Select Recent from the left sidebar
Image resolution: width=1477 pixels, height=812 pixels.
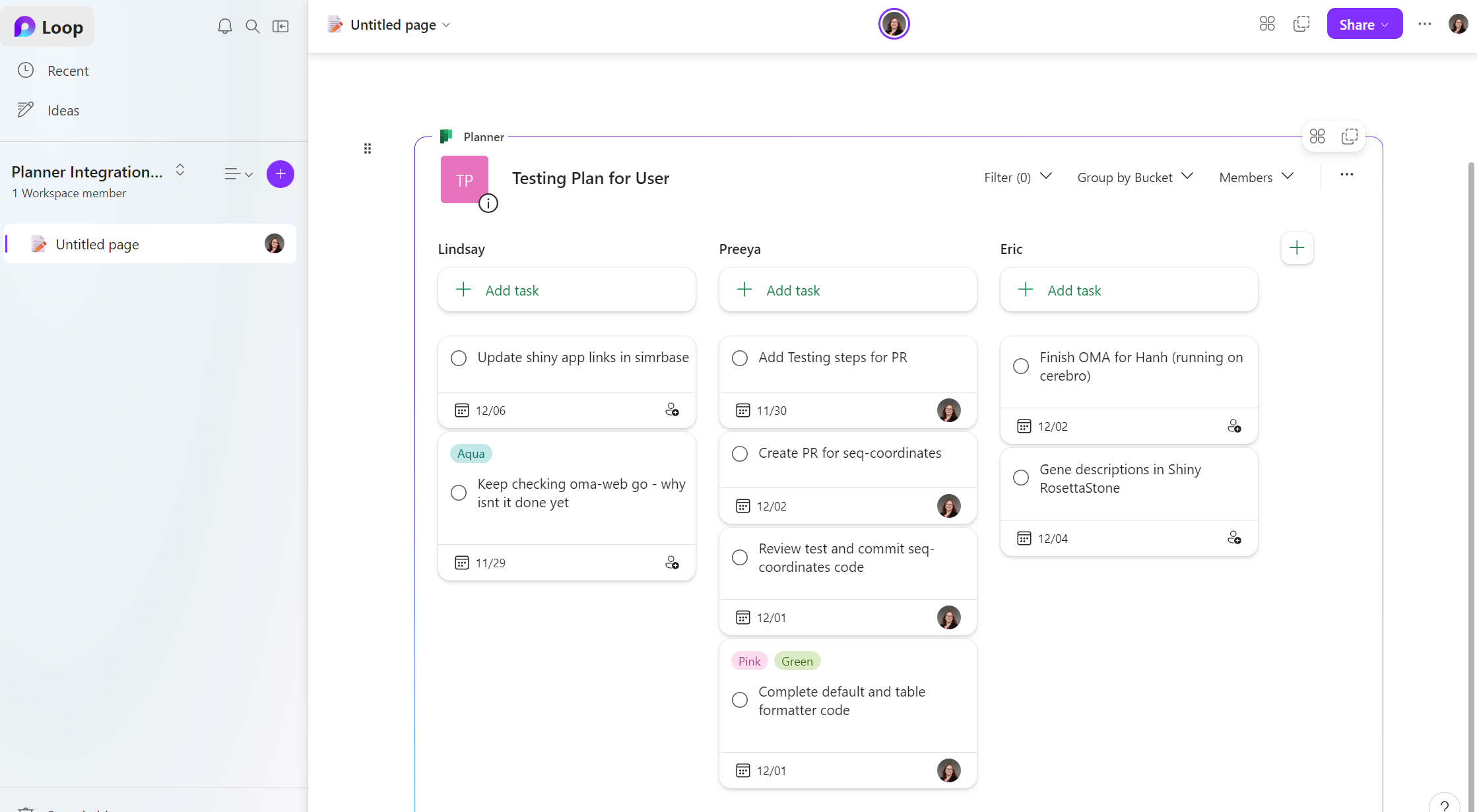coord(69,71)
